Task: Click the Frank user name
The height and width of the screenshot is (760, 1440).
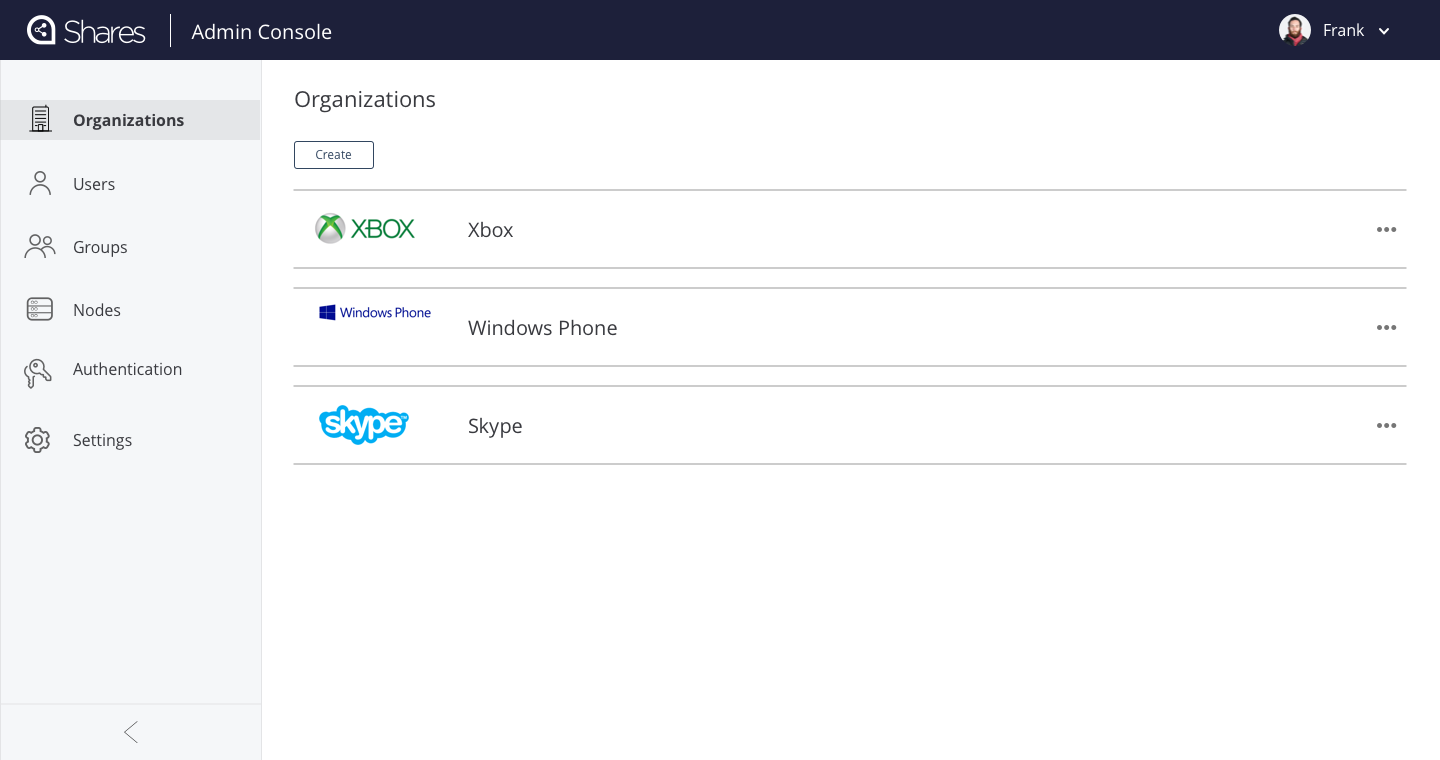Action: point(1343,30)
